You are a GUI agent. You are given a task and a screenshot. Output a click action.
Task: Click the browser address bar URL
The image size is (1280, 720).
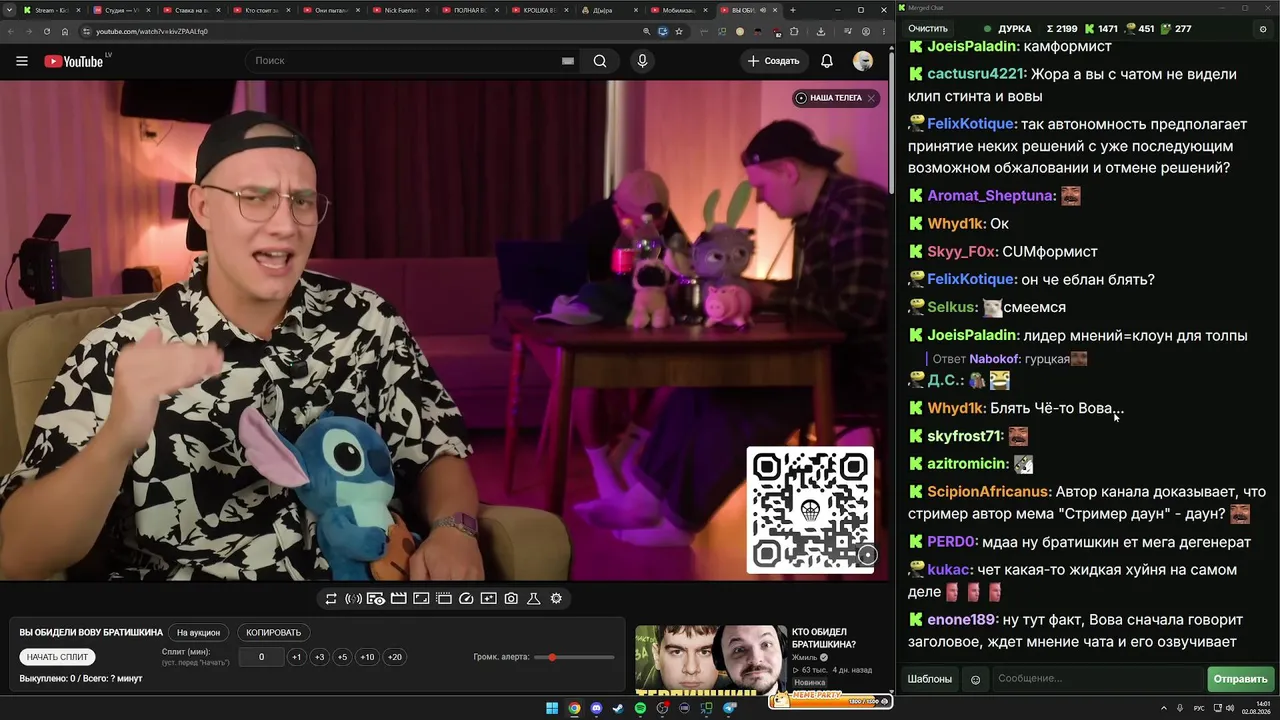[152, 31]
